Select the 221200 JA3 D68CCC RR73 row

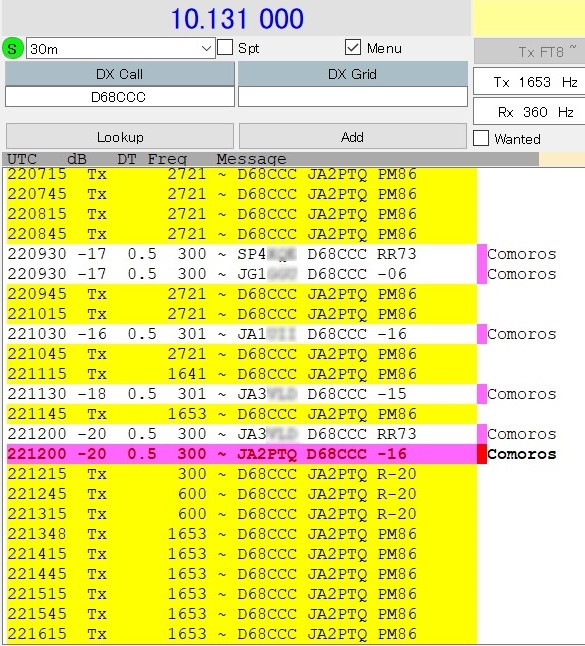coord(242,434)
